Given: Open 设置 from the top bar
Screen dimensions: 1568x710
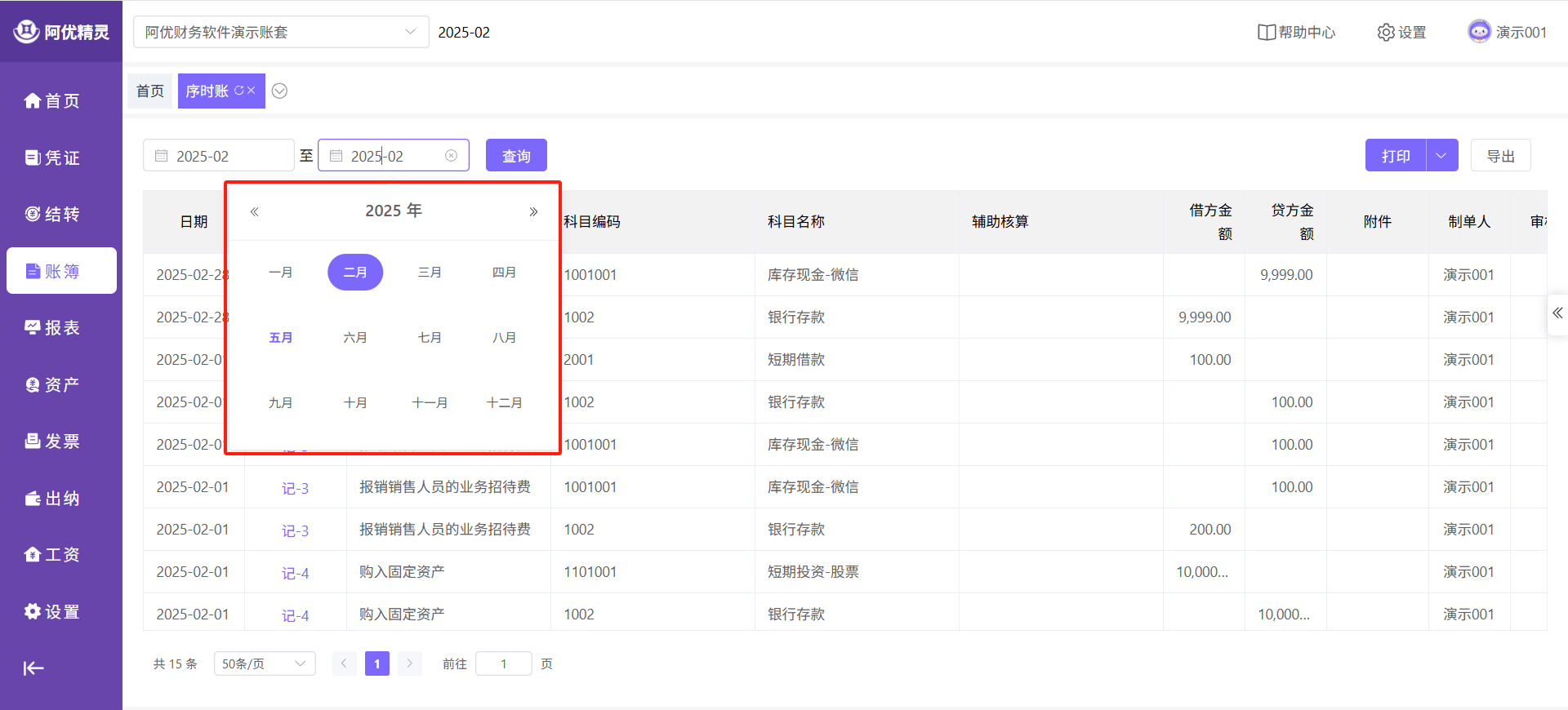Looking at the screenshot, I should 1401,33.
